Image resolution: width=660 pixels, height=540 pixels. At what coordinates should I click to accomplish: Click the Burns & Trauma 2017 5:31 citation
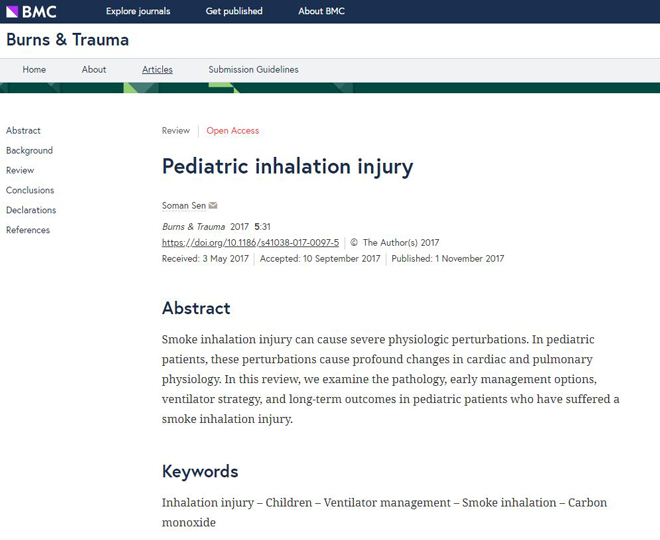click(x=216, y=226)
